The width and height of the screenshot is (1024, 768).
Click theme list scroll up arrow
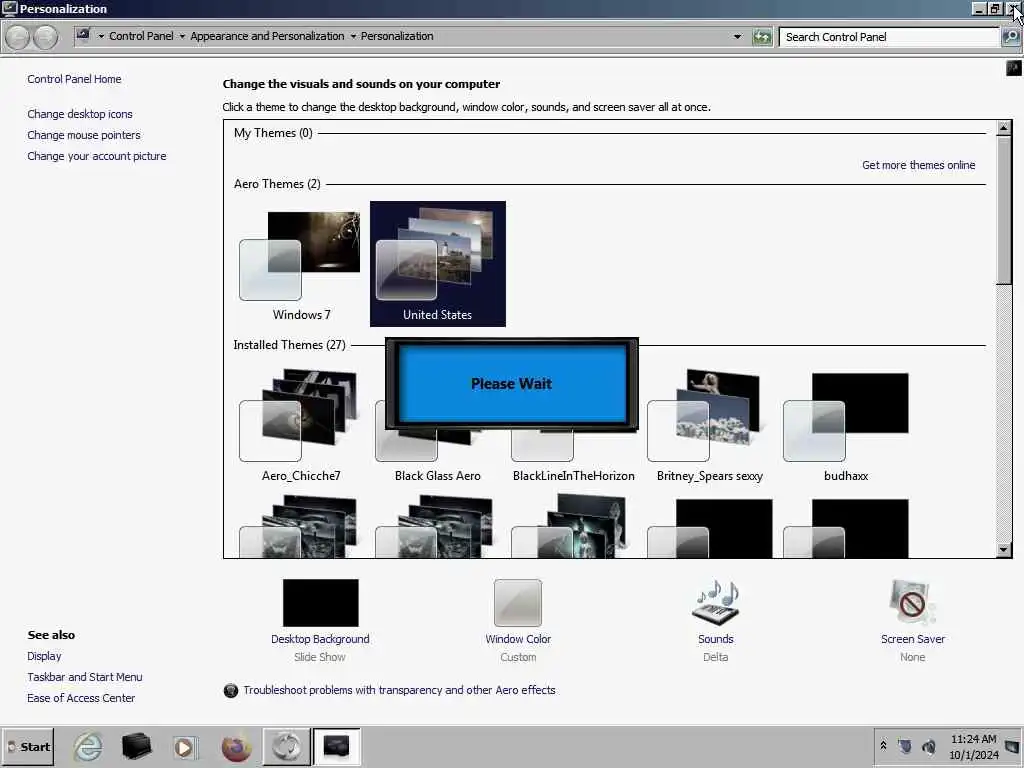point(1004,127)
